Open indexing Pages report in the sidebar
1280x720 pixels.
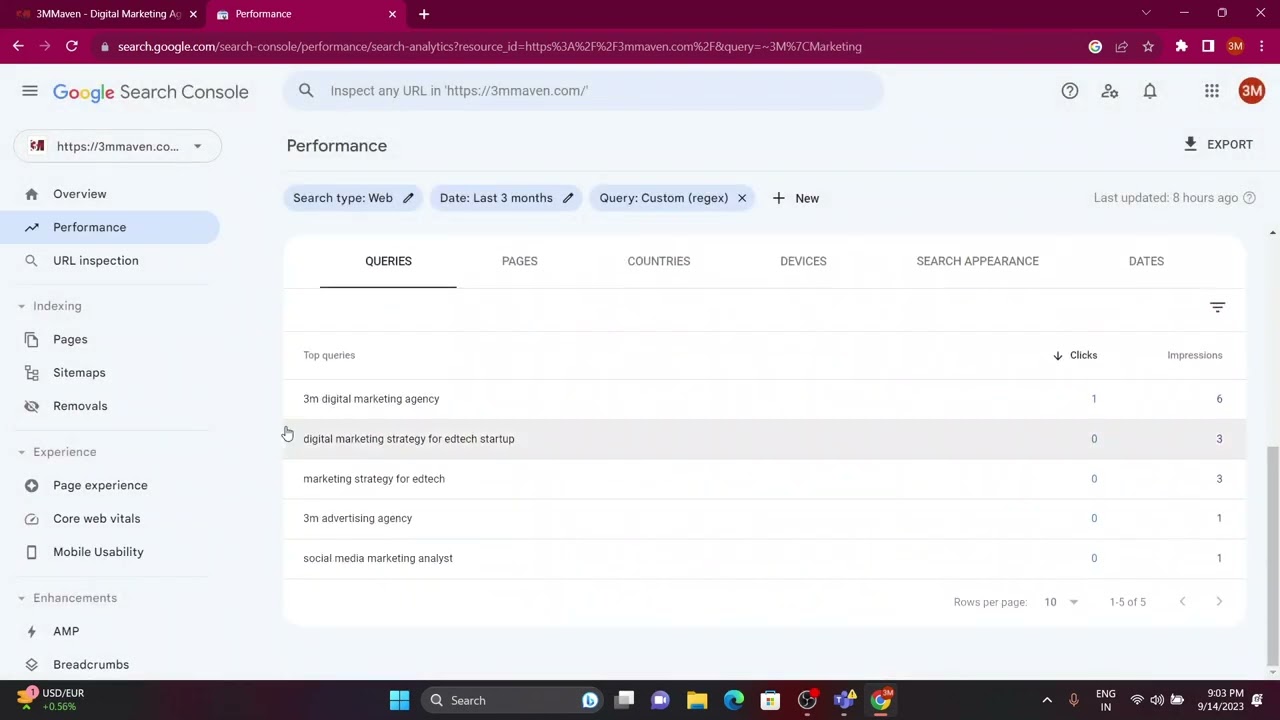tap(110, 339)
